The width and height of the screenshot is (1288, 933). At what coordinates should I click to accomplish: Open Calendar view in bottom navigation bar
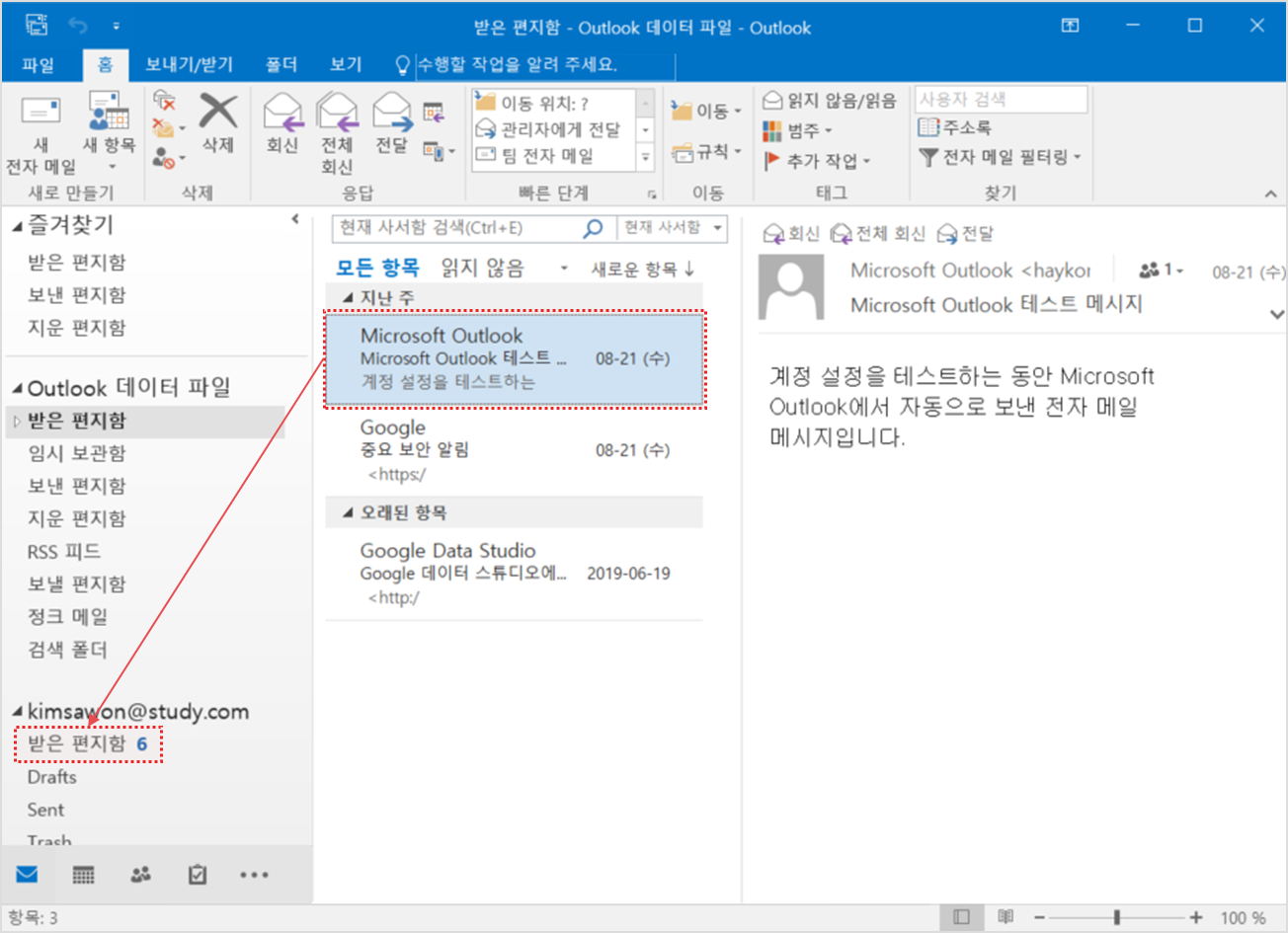point(84,875)
